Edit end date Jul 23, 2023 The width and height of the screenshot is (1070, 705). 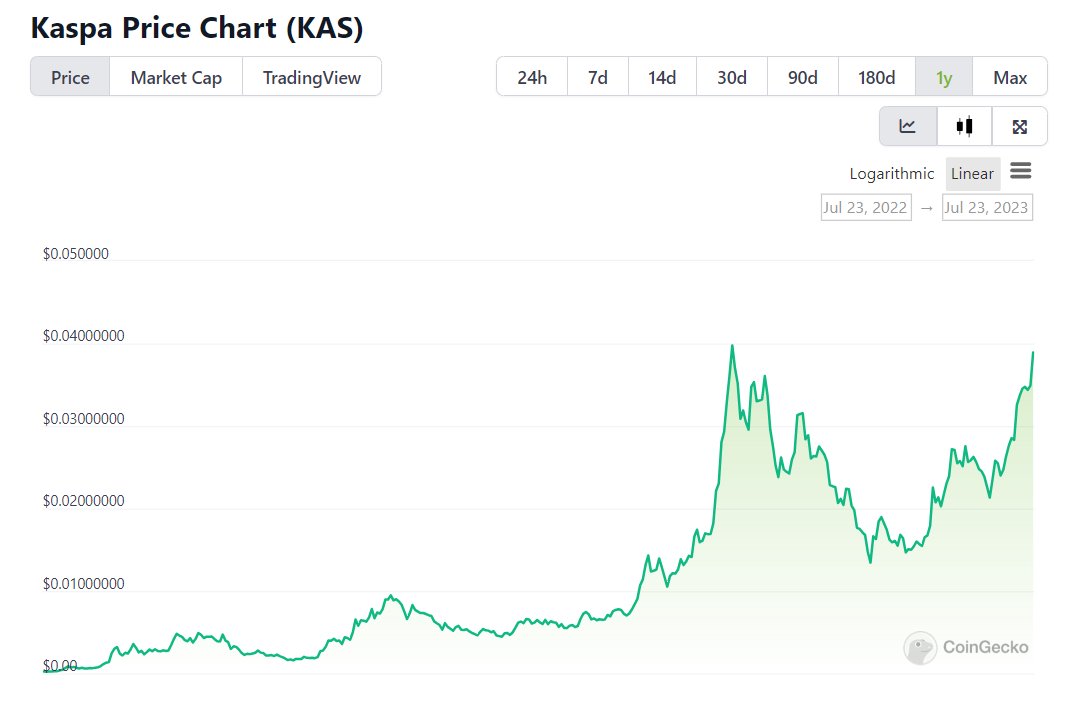coord(987,207)
